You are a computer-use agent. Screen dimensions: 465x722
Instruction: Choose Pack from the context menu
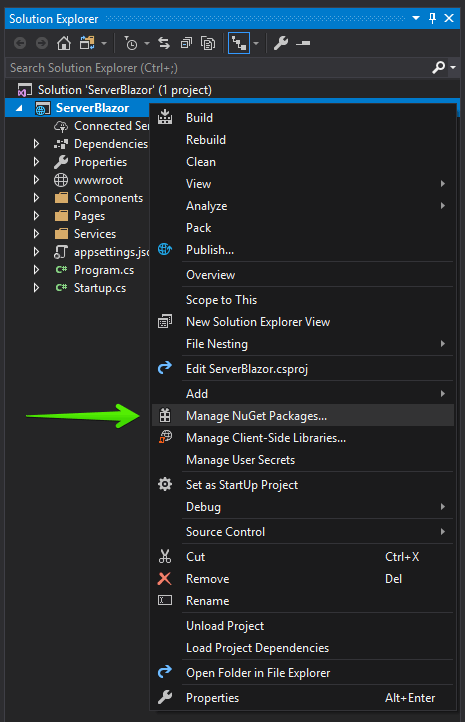click(x=304, y=228)
